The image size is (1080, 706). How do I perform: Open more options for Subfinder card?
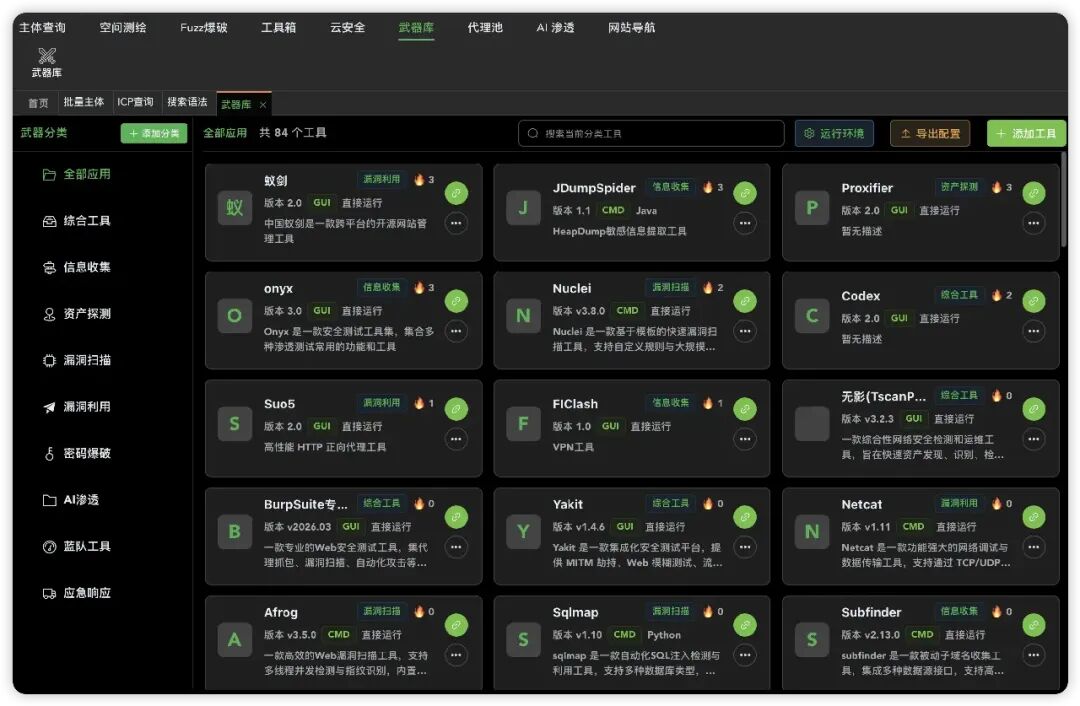pos(1033,655)
